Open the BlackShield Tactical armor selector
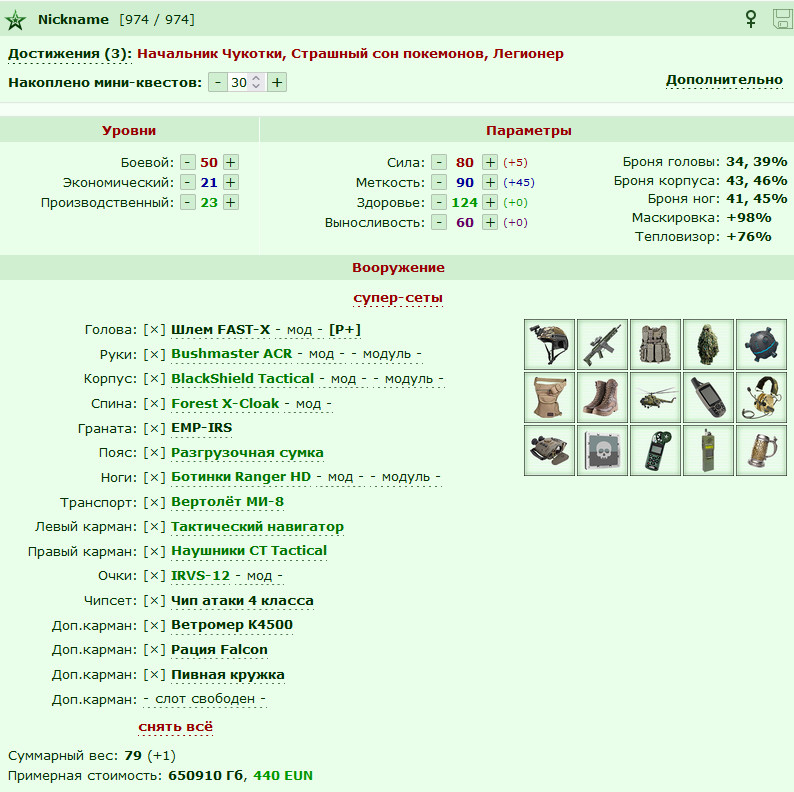The height and width of the screenshot is (792, 794). click(243, 378)
